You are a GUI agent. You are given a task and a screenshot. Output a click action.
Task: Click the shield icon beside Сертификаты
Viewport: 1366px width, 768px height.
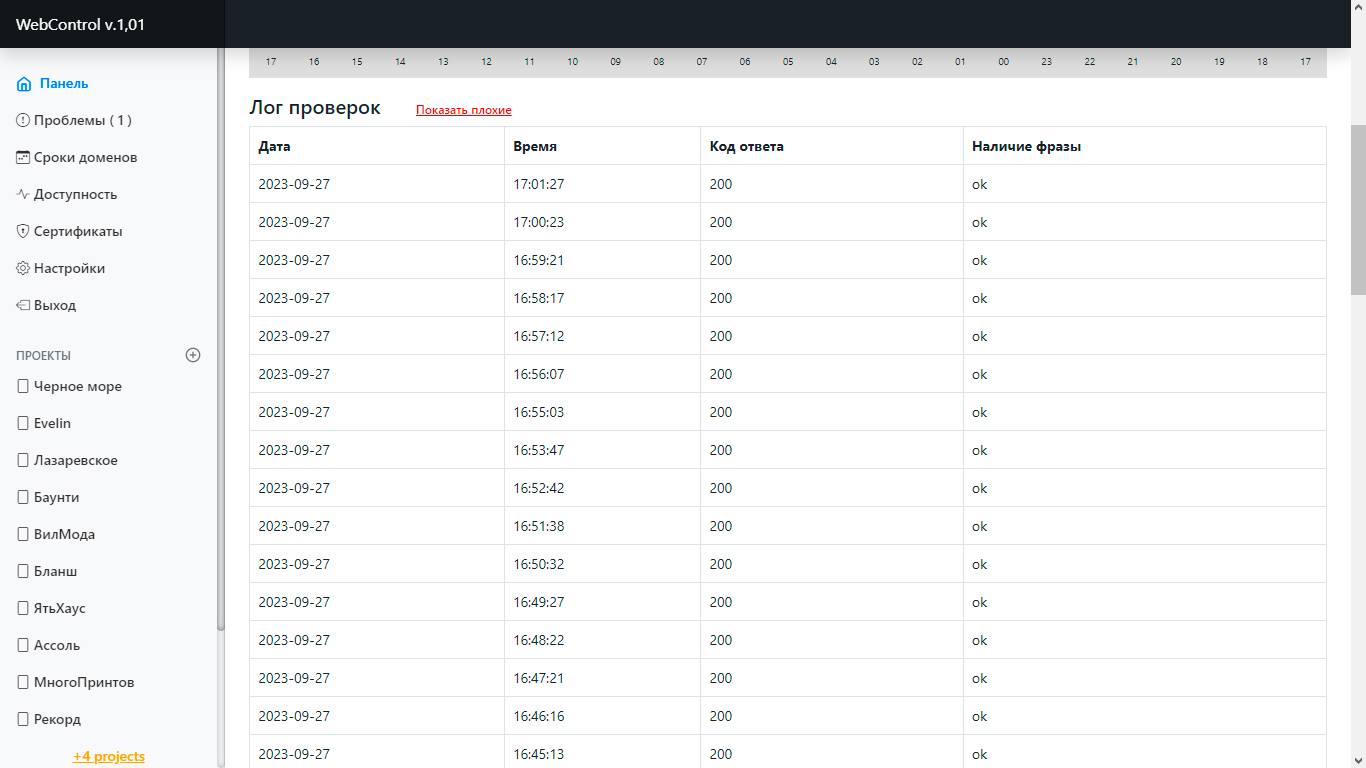[x=23, y=232]
